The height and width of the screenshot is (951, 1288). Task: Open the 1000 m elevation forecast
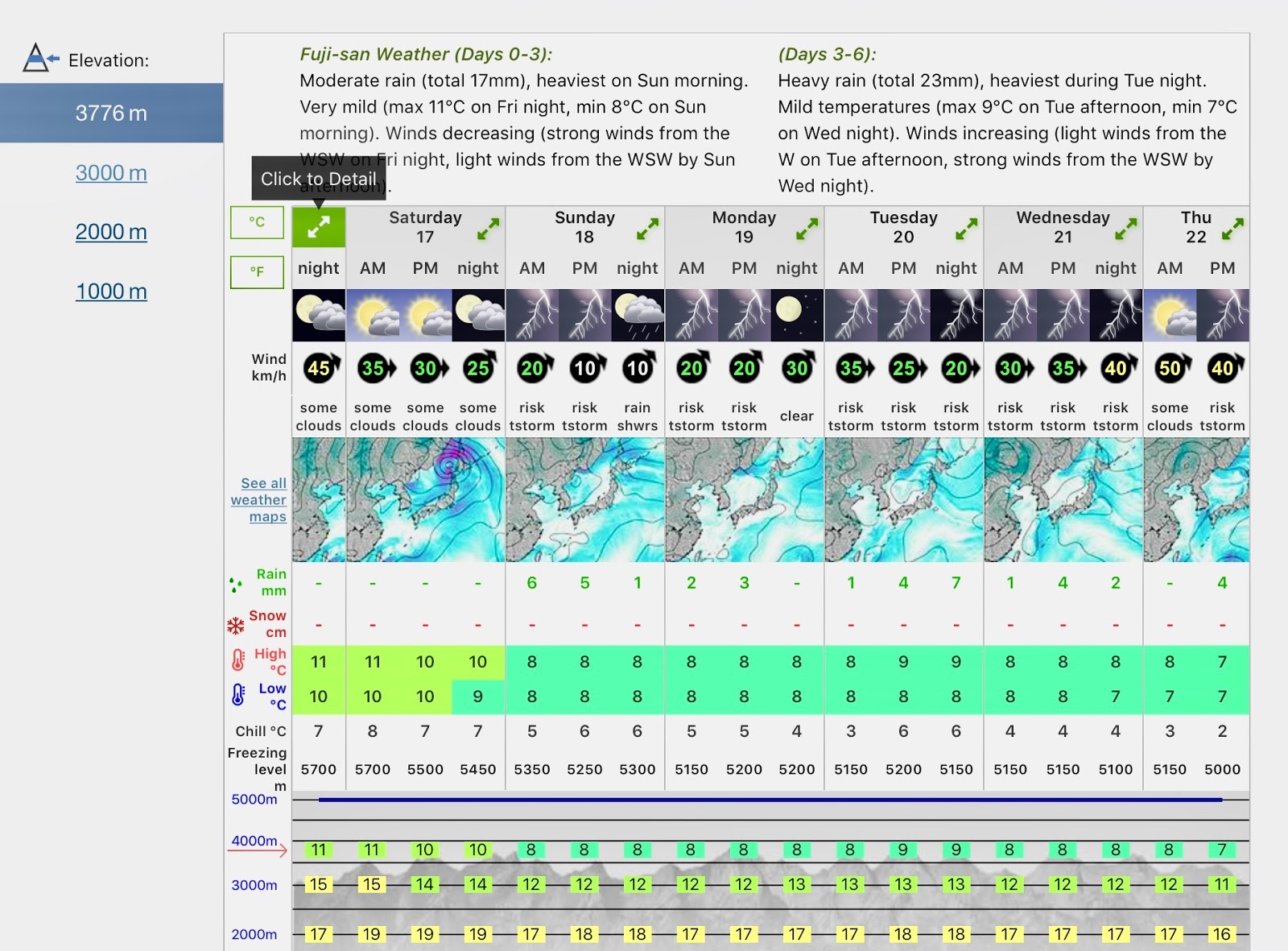click(x=111, y=292)
